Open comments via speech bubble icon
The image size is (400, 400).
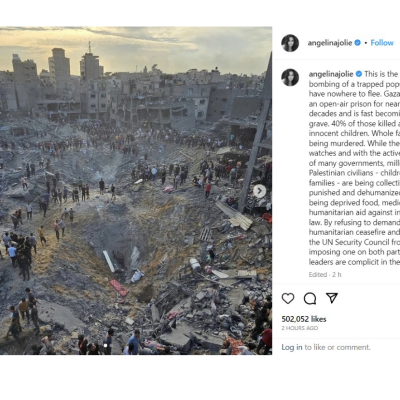pos(310,298)
